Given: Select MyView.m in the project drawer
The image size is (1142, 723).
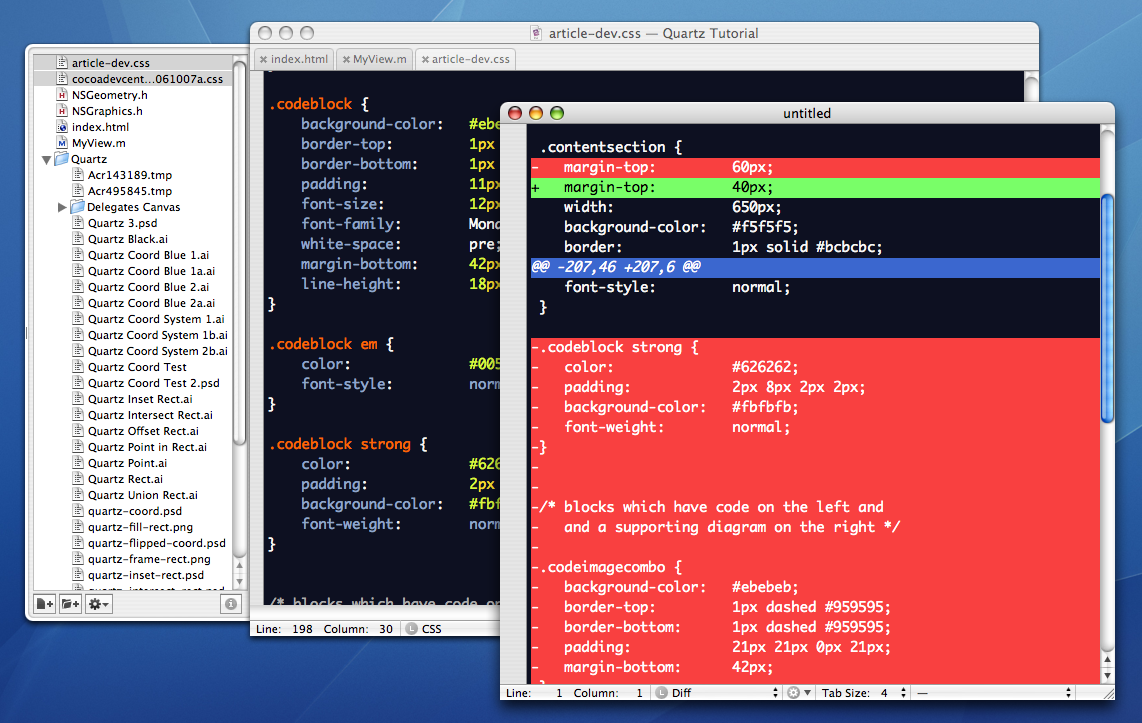Looking at the screenshot, I should tap(98, 143).
